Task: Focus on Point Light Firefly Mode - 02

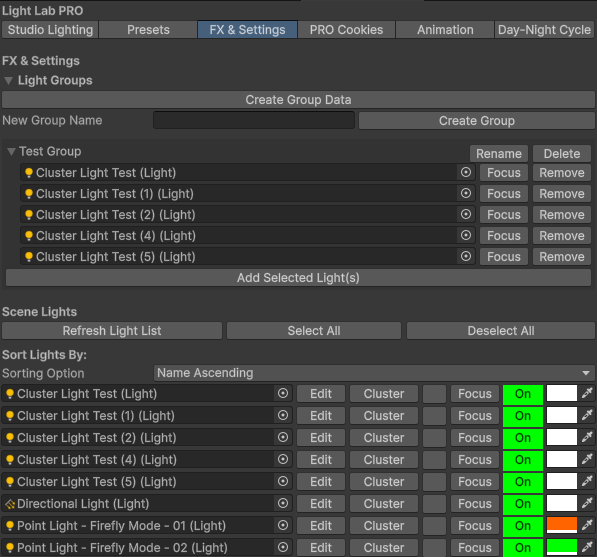Action: click(x=475, y=548)
